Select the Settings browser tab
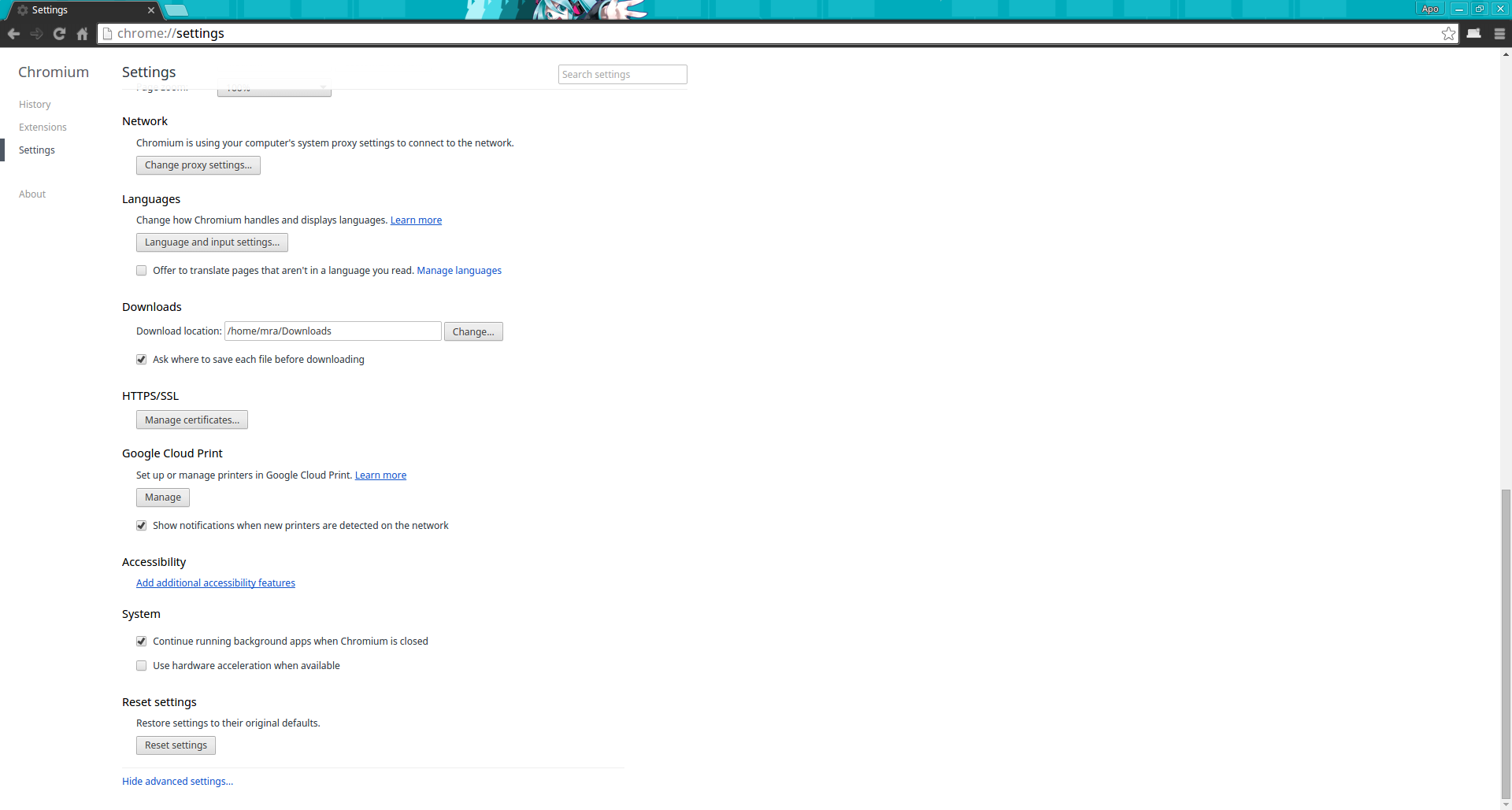The height and width of the screenshot is (810, 1512). pos(82,10)
